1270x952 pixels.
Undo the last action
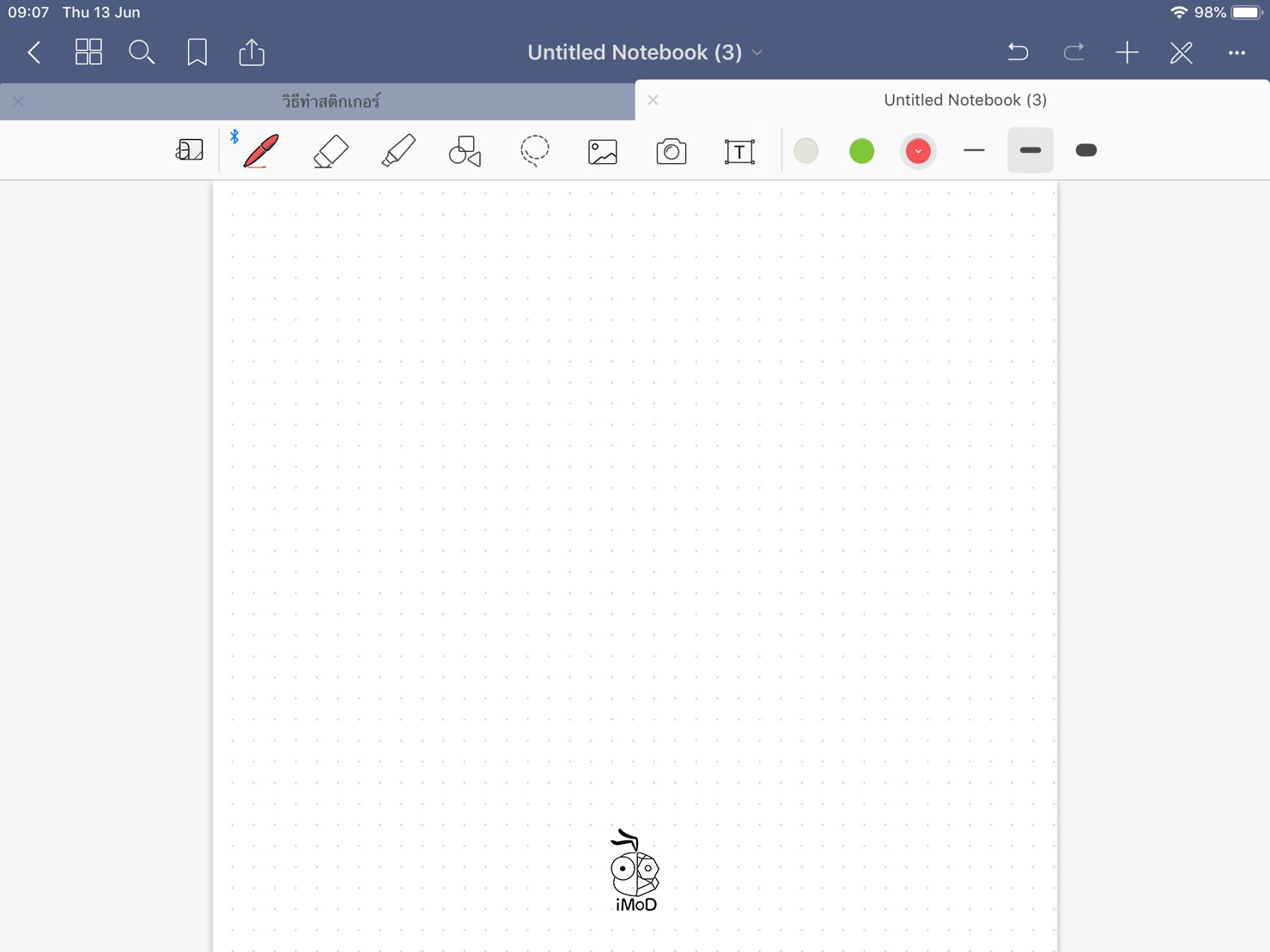(x=1018, y=52)
